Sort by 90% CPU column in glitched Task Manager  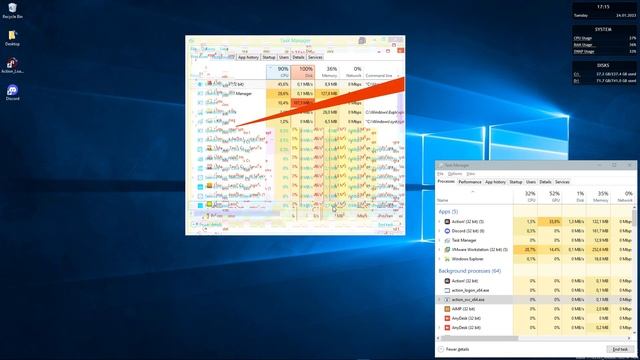tap(278, 72)
